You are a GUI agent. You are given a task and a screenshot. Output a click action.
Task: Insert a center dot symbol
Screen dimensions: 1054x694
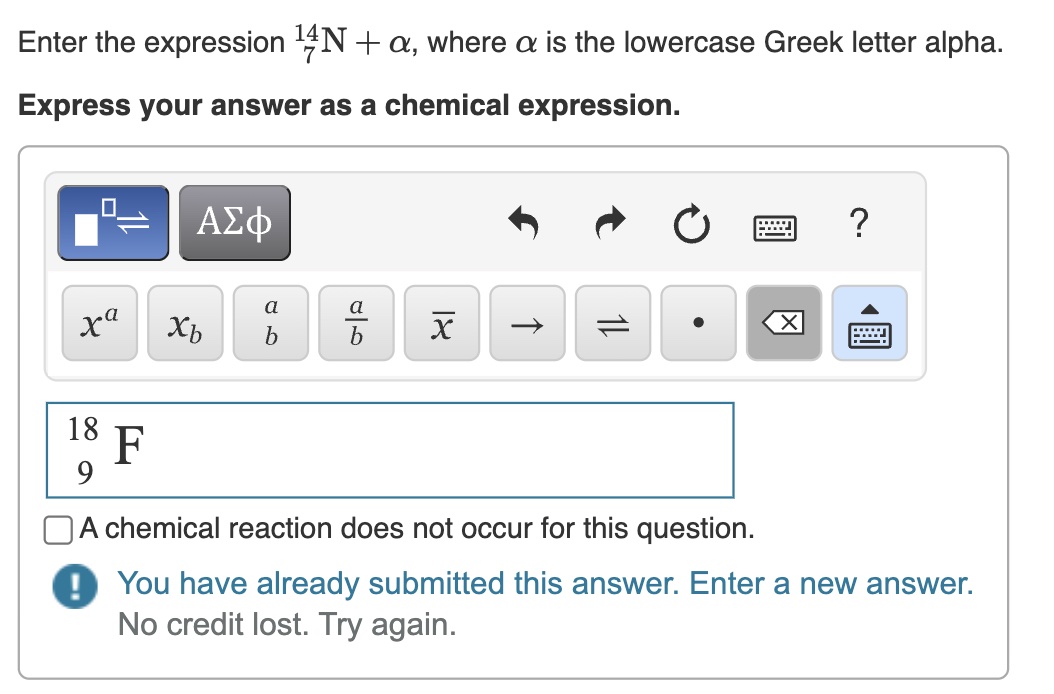[697, 322]
